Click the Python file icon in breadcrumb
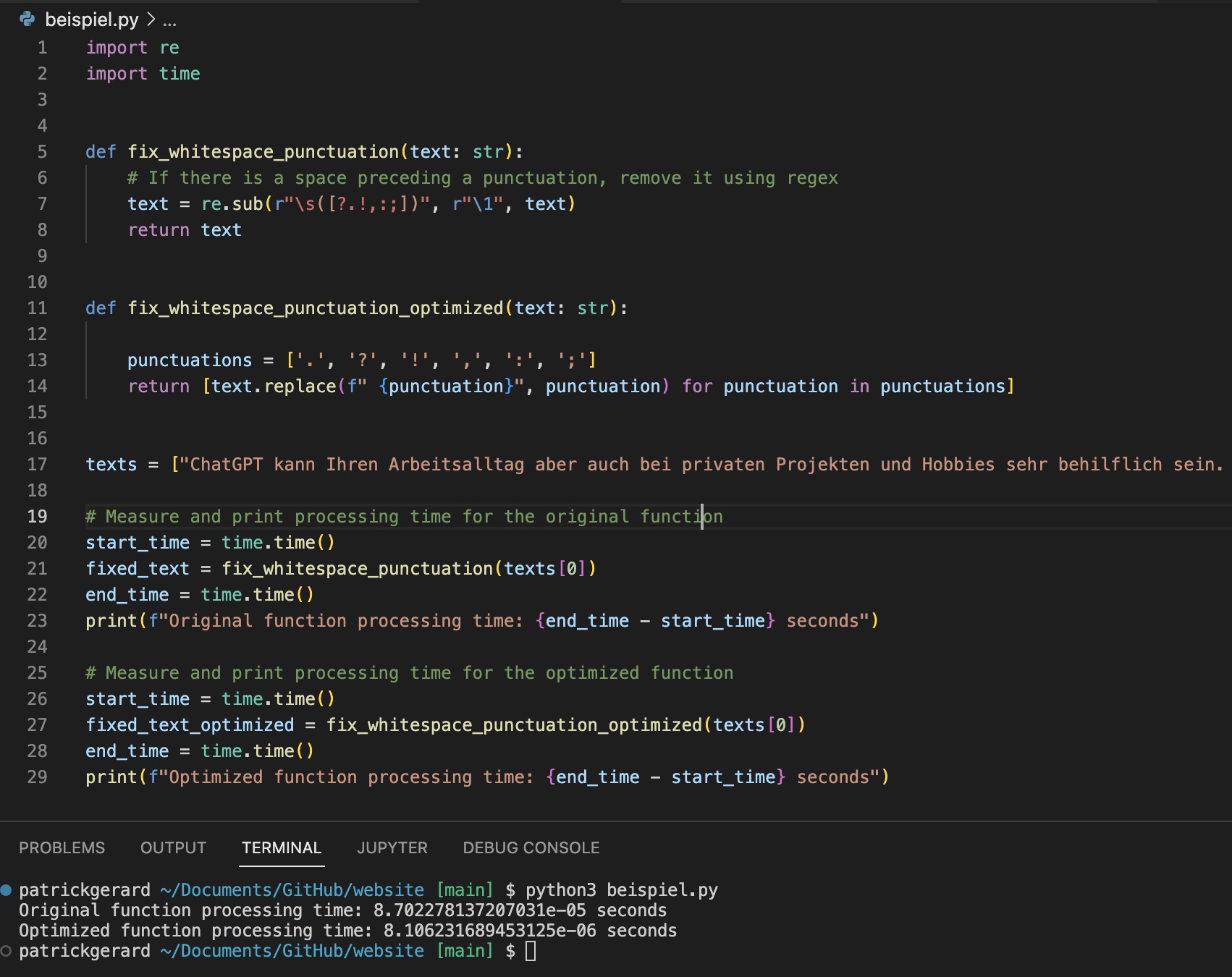This screenshot has width=1232, height=977. click(x=28, y=20)
